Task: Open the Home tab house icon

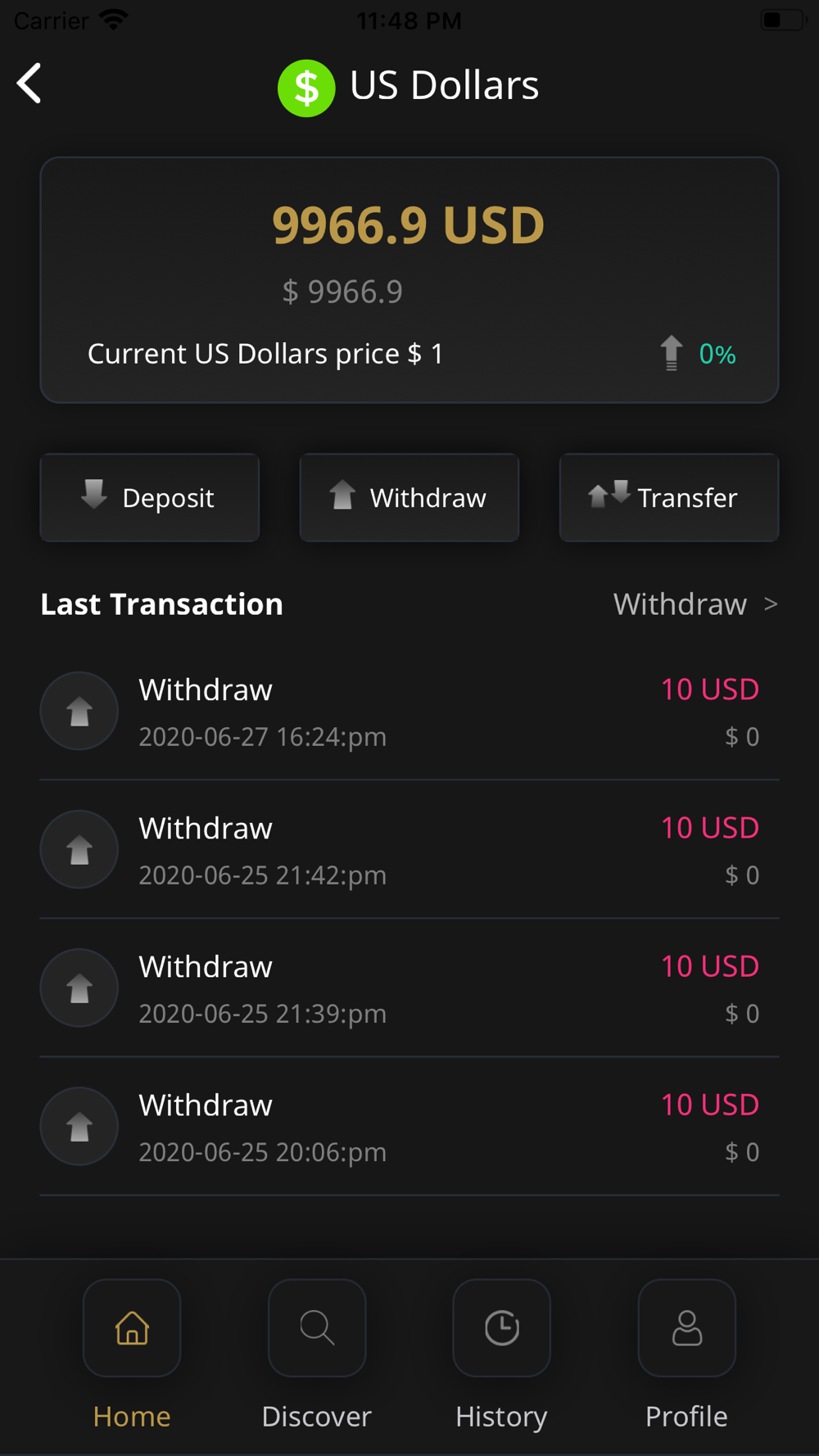Action: 132,1327
